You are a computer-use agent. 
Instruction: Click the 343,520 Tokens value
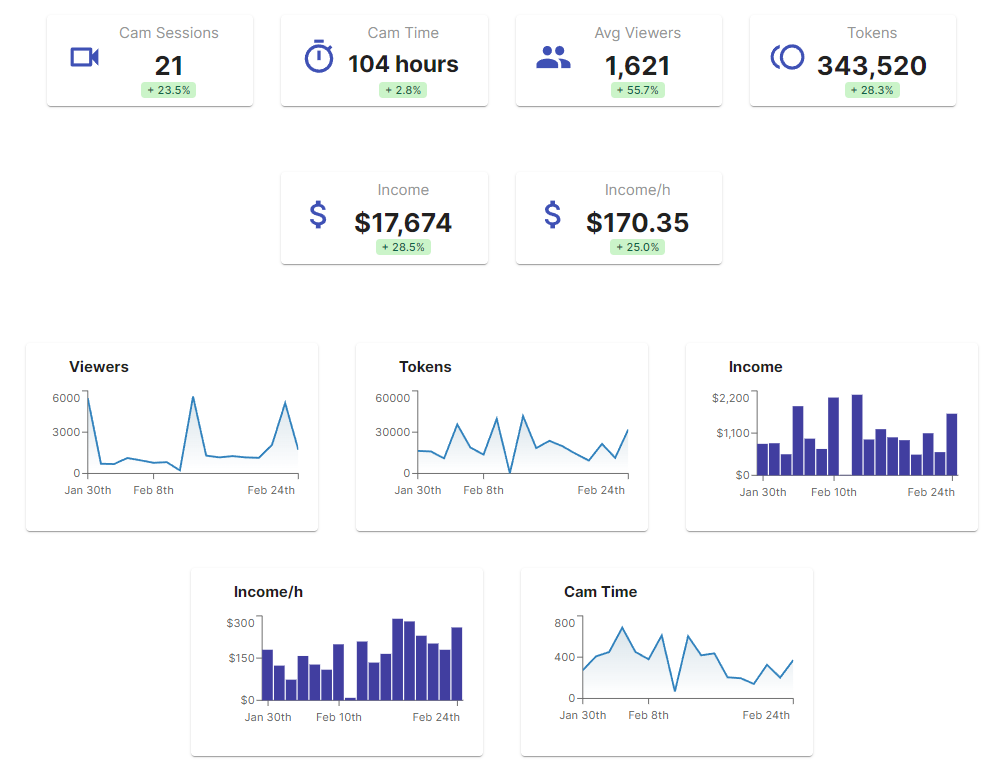tap(871, 64)
